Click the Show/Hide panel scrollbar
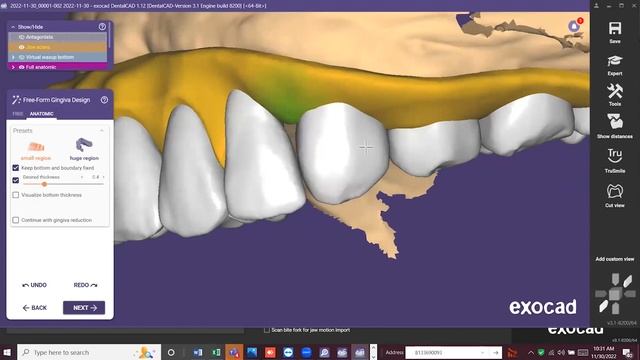 [109, 35]
